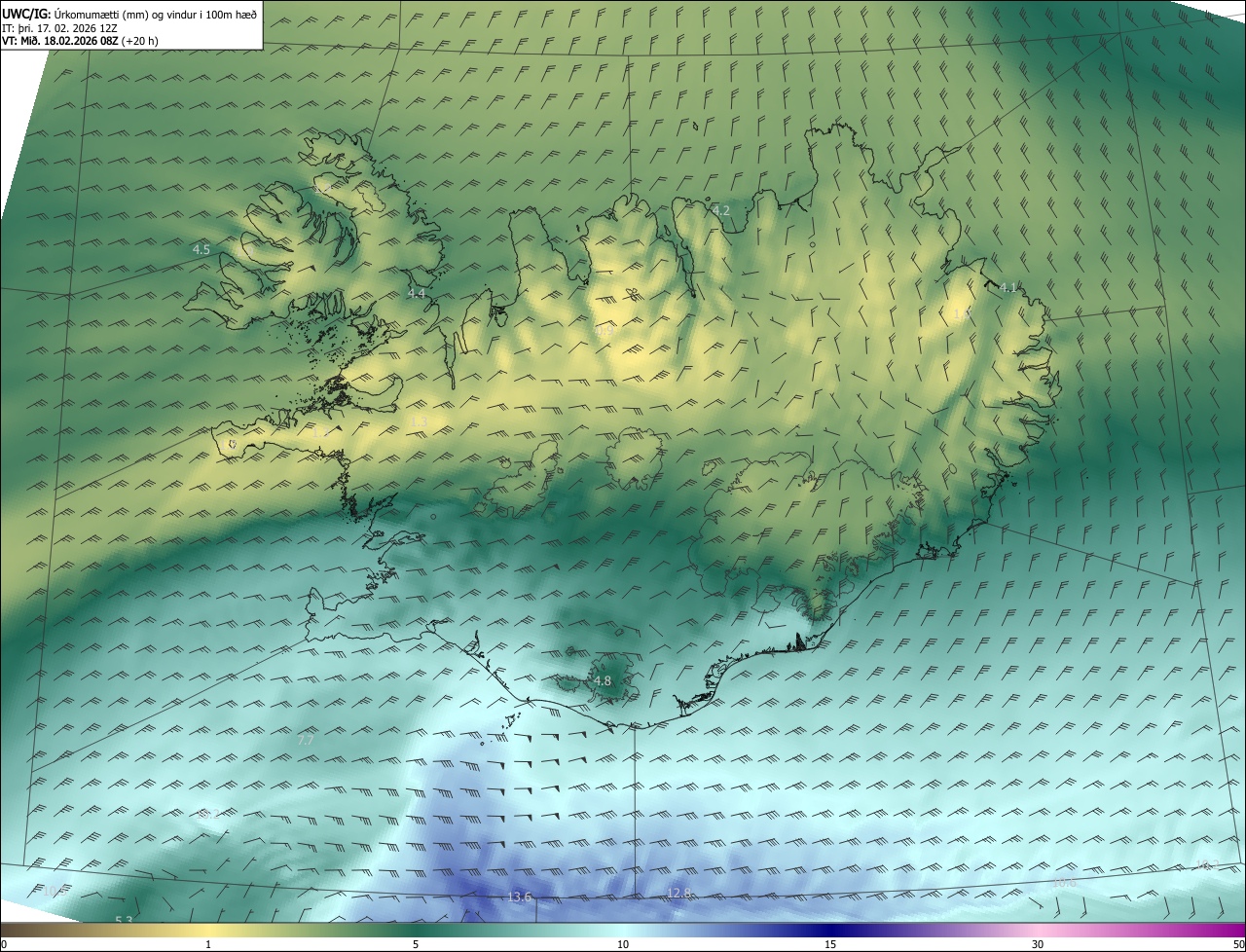The width and height of the screenshot is (1246, 952).
Task: Click the 4.1 value label on the east coast
Action: click(x=1008, y=287)
